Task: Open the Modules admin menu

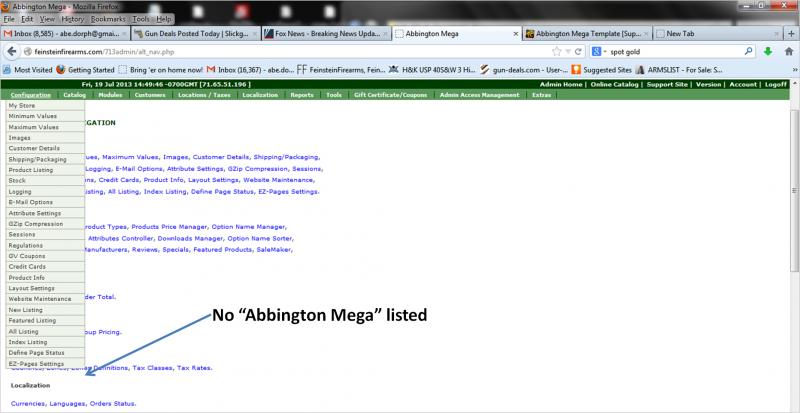Action: click(x=110, y=95)
